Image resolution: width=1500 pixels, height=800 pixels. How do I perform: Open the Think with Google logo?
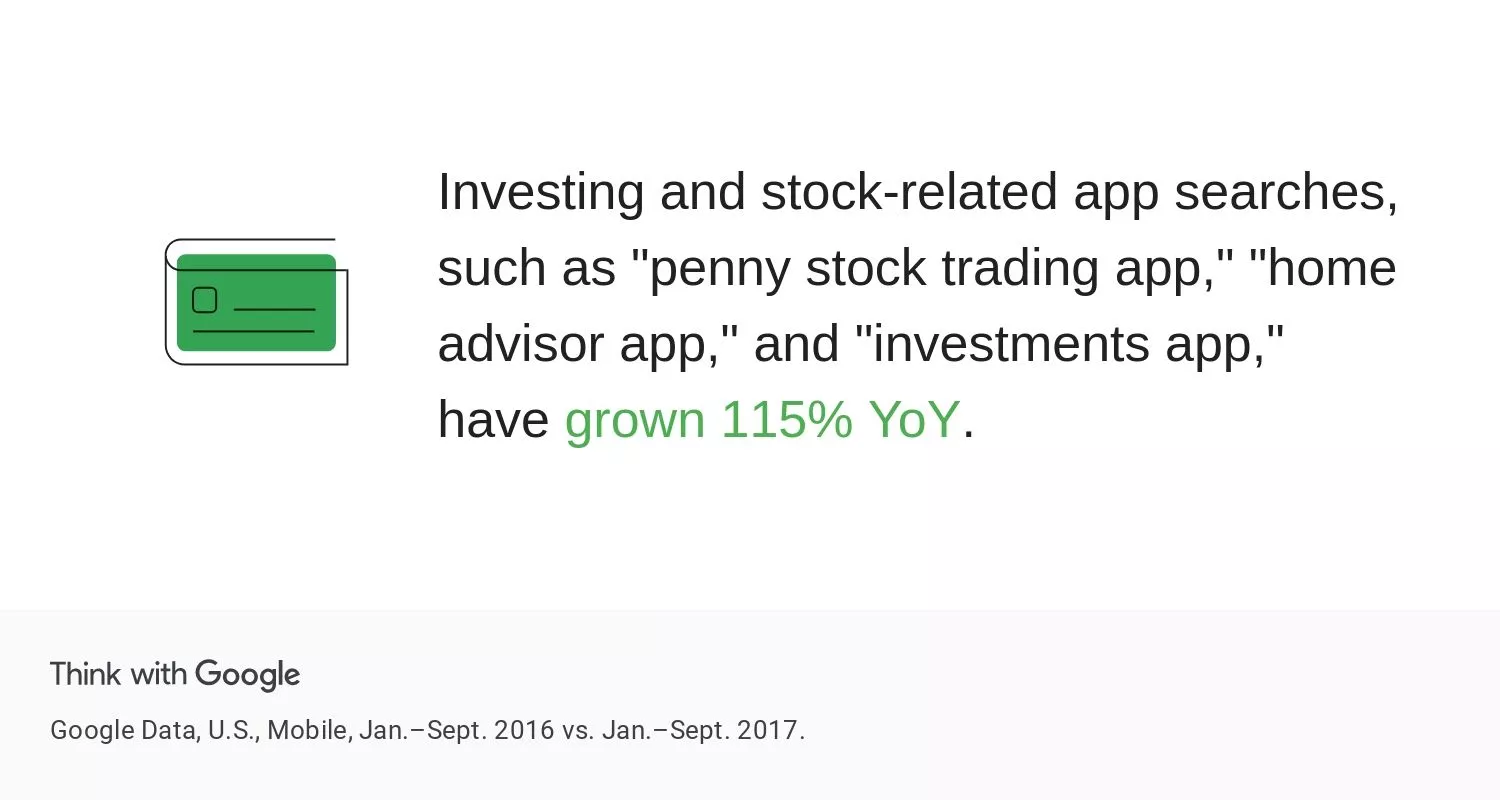tap(175, 675)
